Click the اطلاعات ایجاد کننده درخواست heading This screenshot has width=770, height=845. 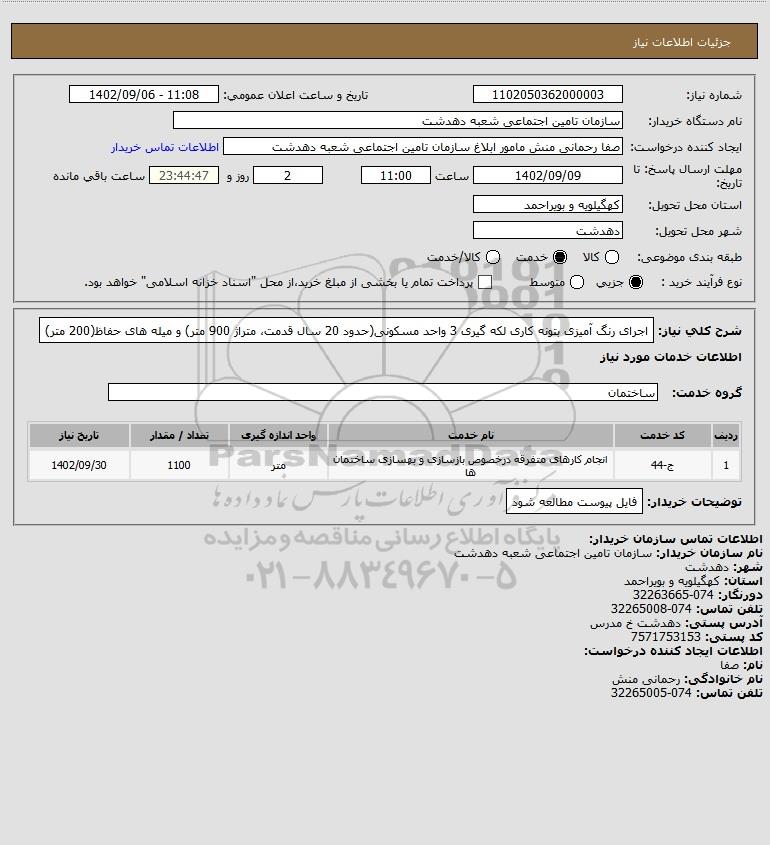[x=674, y=651]
